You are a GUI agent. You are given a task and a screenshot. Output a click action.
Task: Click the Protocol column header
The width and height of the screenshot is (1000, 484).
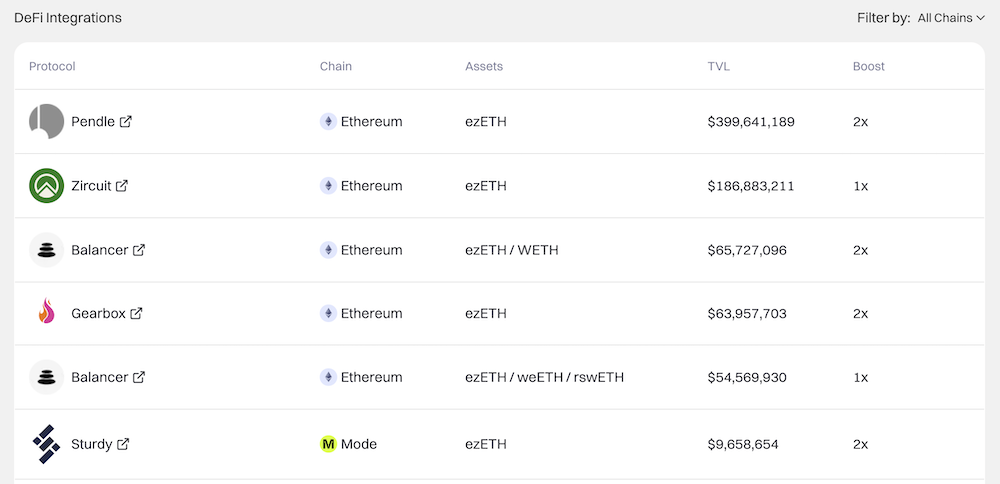click(52, 66)
